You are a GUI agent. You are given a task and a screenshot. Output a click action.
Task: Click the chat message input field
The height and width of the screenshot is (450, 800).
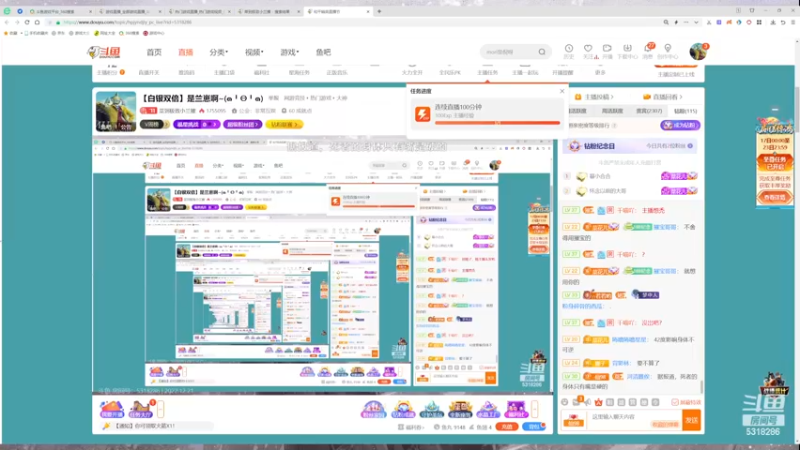point(635,420)
